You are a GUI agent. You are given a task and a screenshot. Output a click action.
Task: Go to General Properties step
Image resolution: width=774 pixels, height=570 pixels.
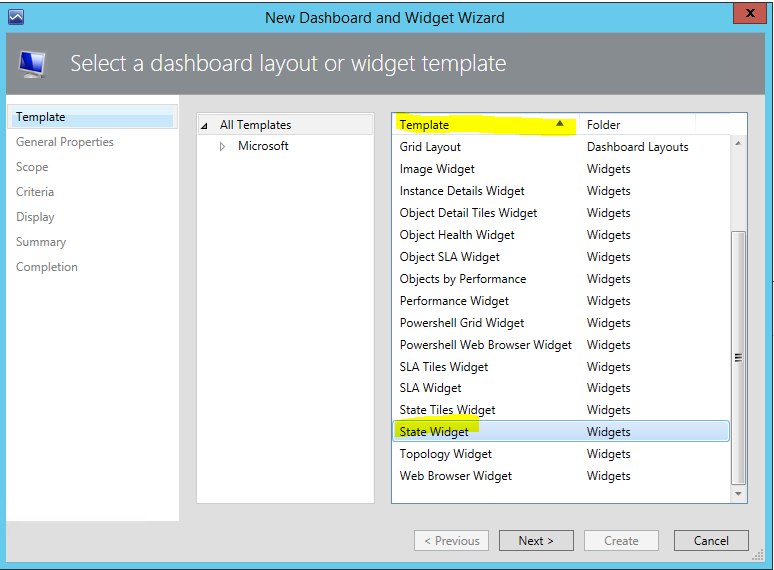tap(65, 142)
